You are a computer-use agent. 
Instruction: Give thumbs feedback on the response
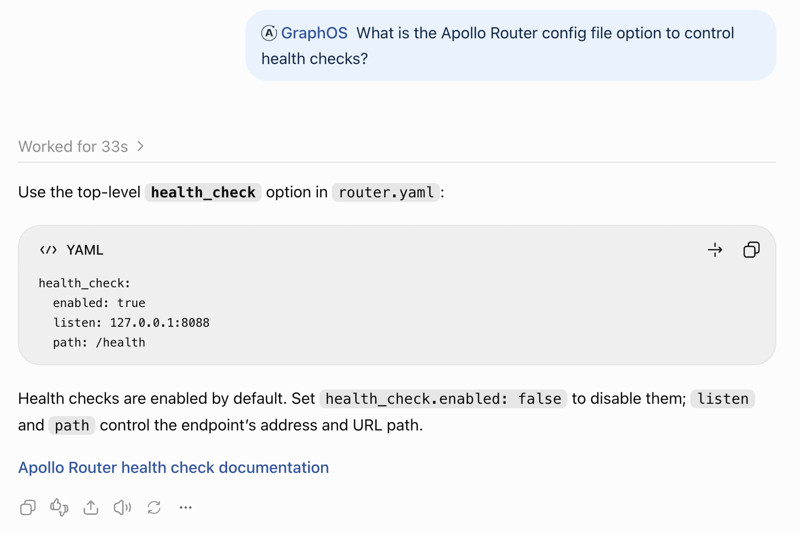[x=59, y=507]
